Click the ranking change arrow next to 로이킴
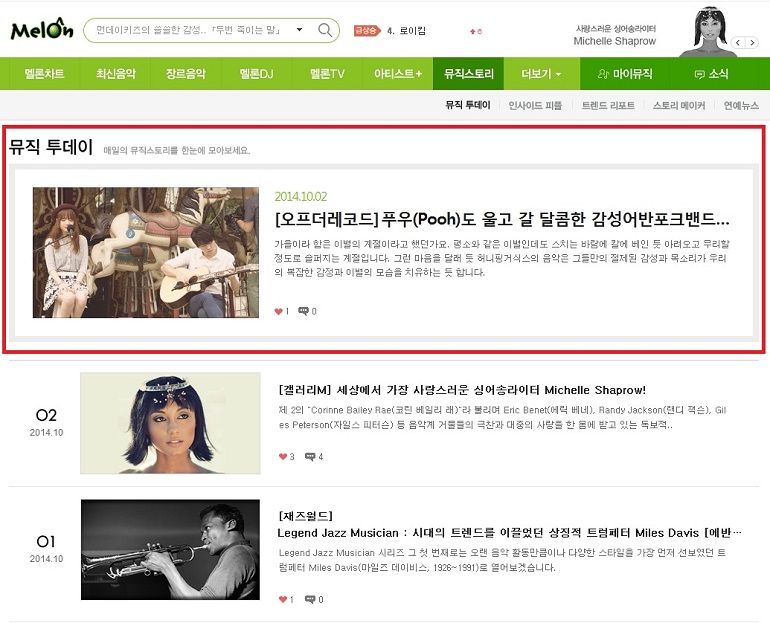This screenshot has height=623, width=770. tap(475, 31)
